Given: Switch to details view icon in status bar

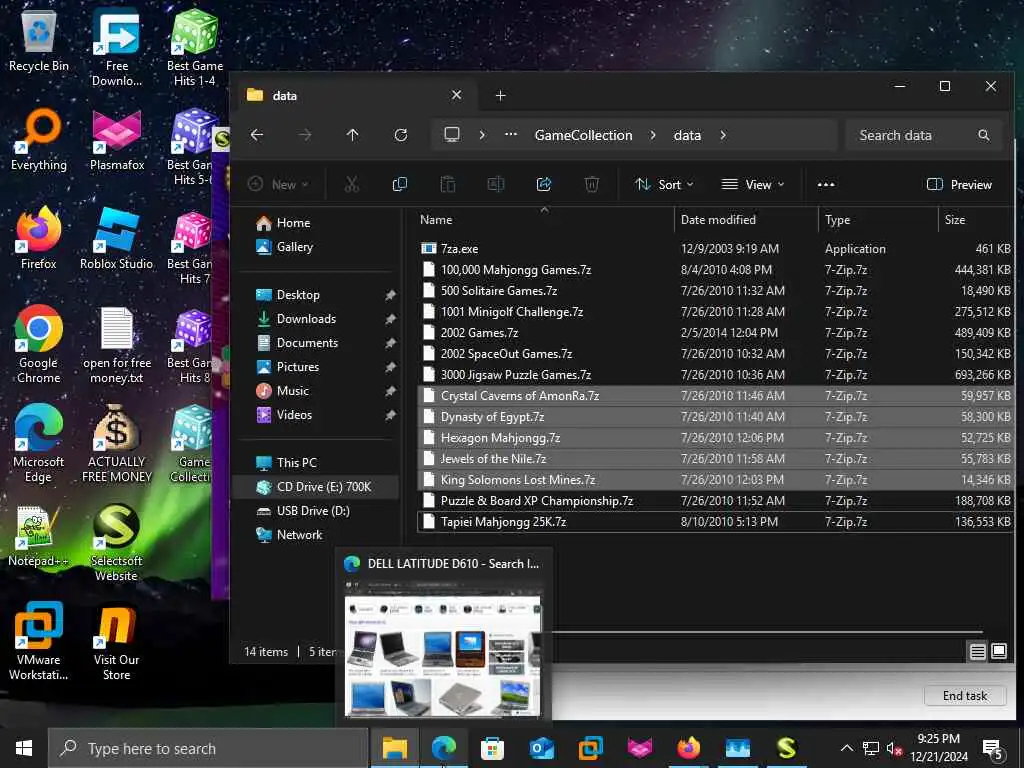Looking at the screenshot, I should [978, 651].
